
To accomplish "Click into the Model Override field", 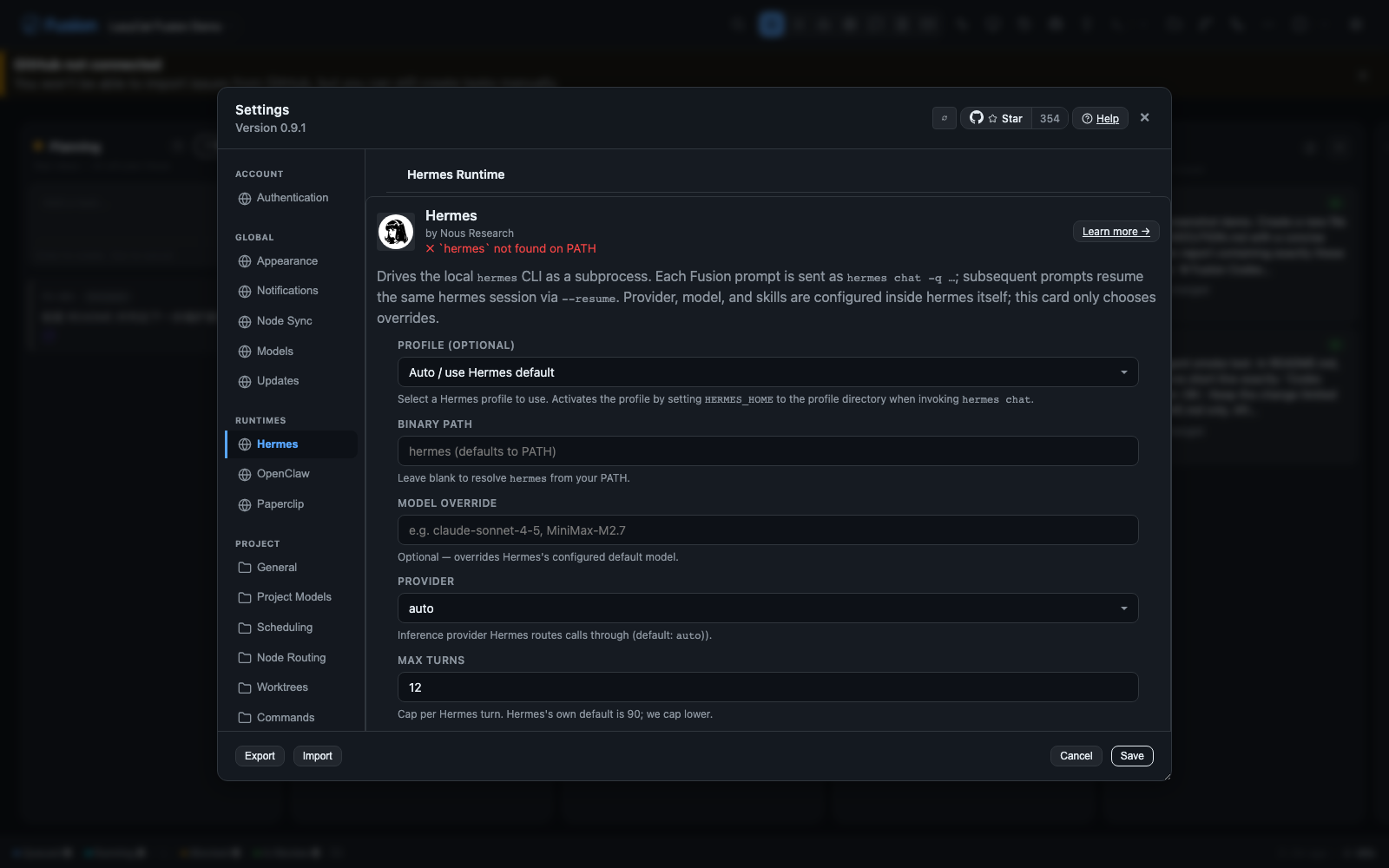I will click(x=767, y=530).
